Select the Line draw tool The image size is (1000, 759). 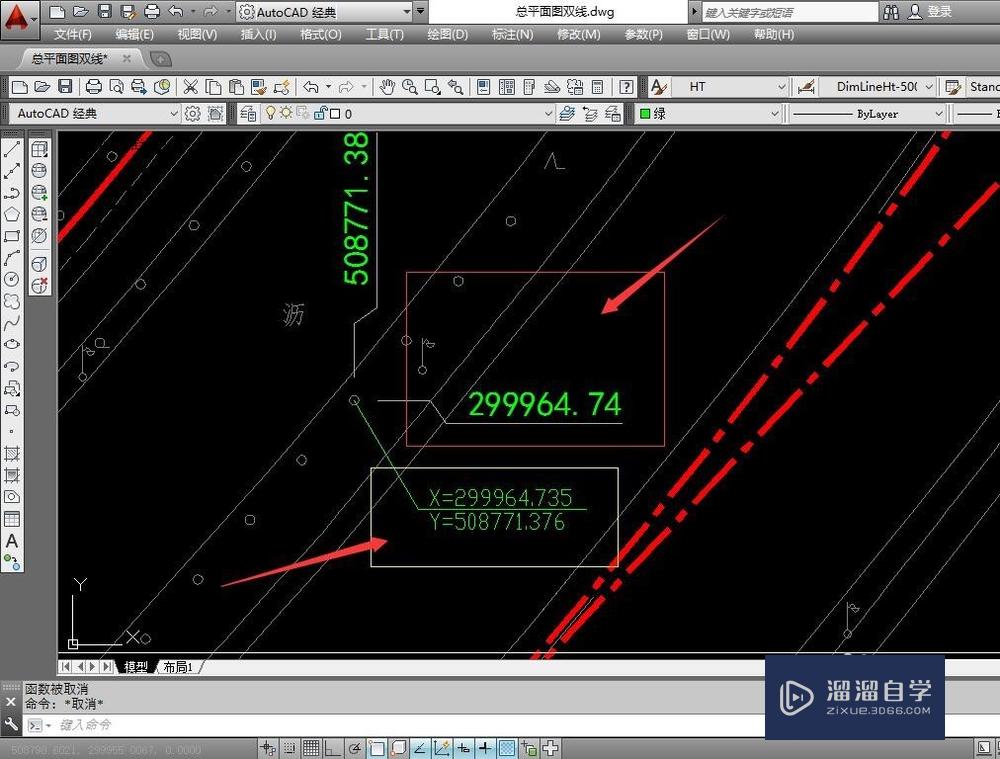11,150
